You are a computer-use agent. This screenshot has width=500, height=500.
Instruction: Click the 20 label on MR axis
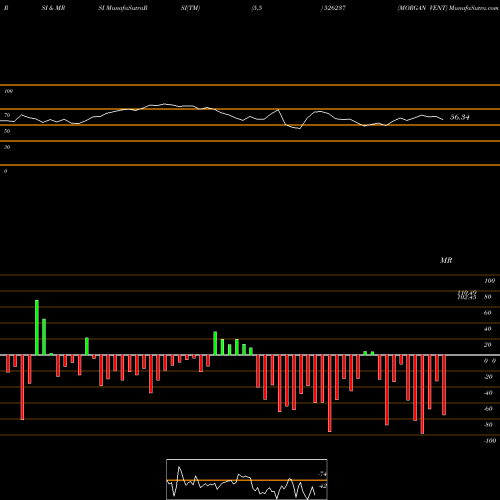click(x=487, y=345)
